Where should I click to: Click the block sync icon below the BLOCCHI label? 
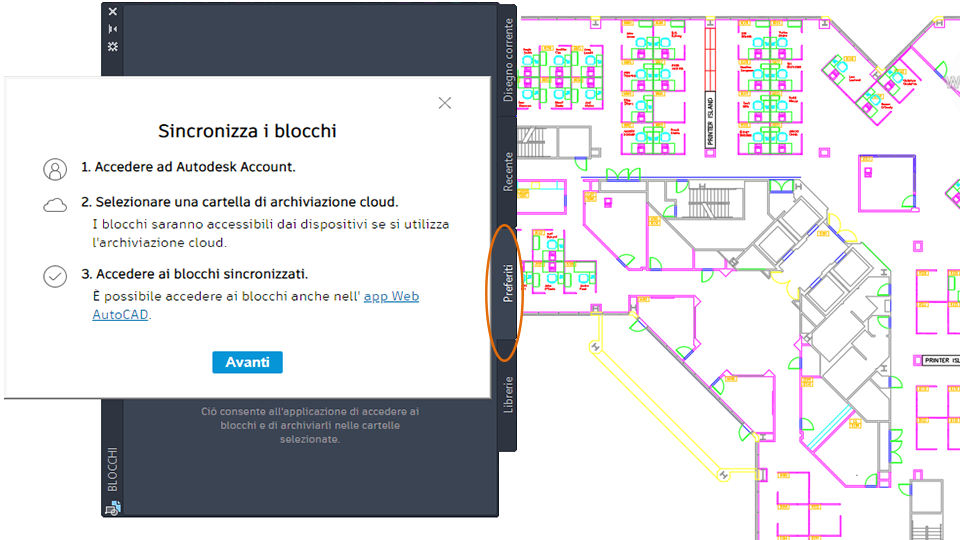tap(113, 508)
